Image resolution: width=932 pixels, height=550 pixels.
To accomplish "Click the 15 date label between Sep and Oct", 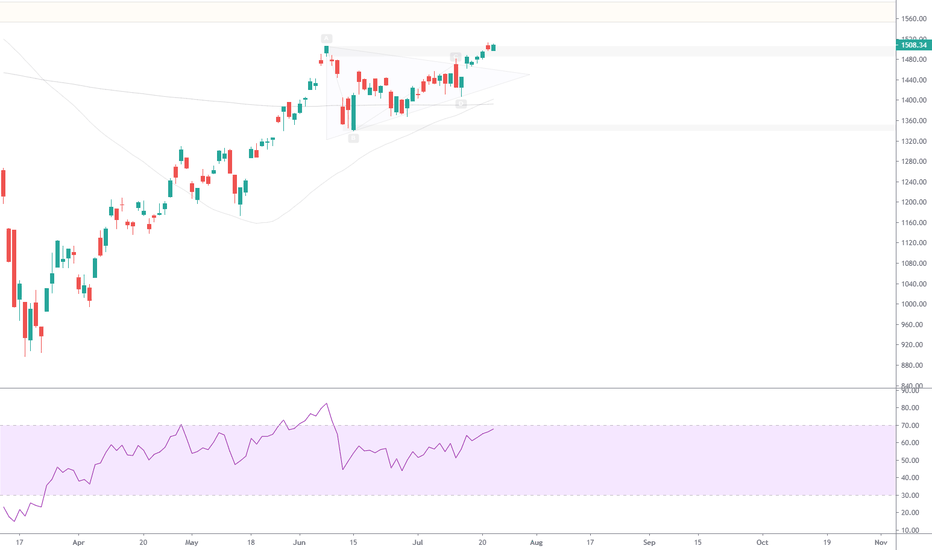I will pos(698,542).
